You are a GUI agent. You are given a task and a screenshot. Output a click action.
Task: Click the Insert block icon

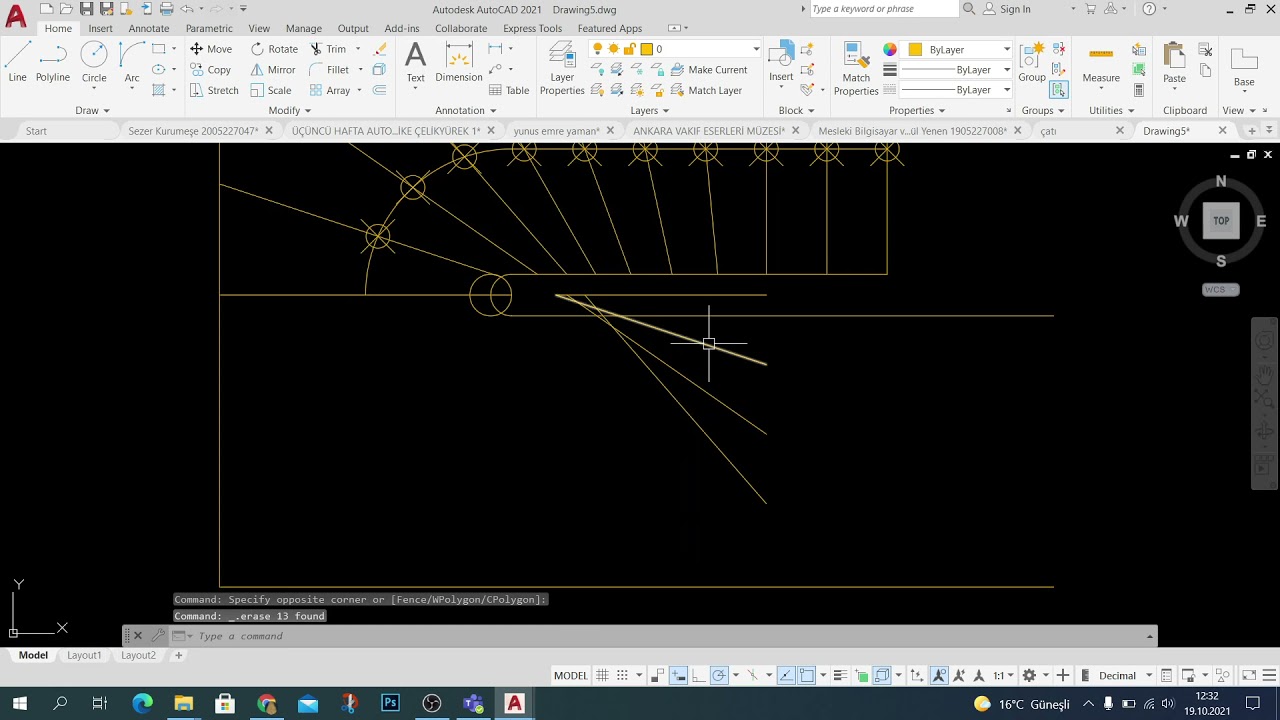[x=781, y=62]
